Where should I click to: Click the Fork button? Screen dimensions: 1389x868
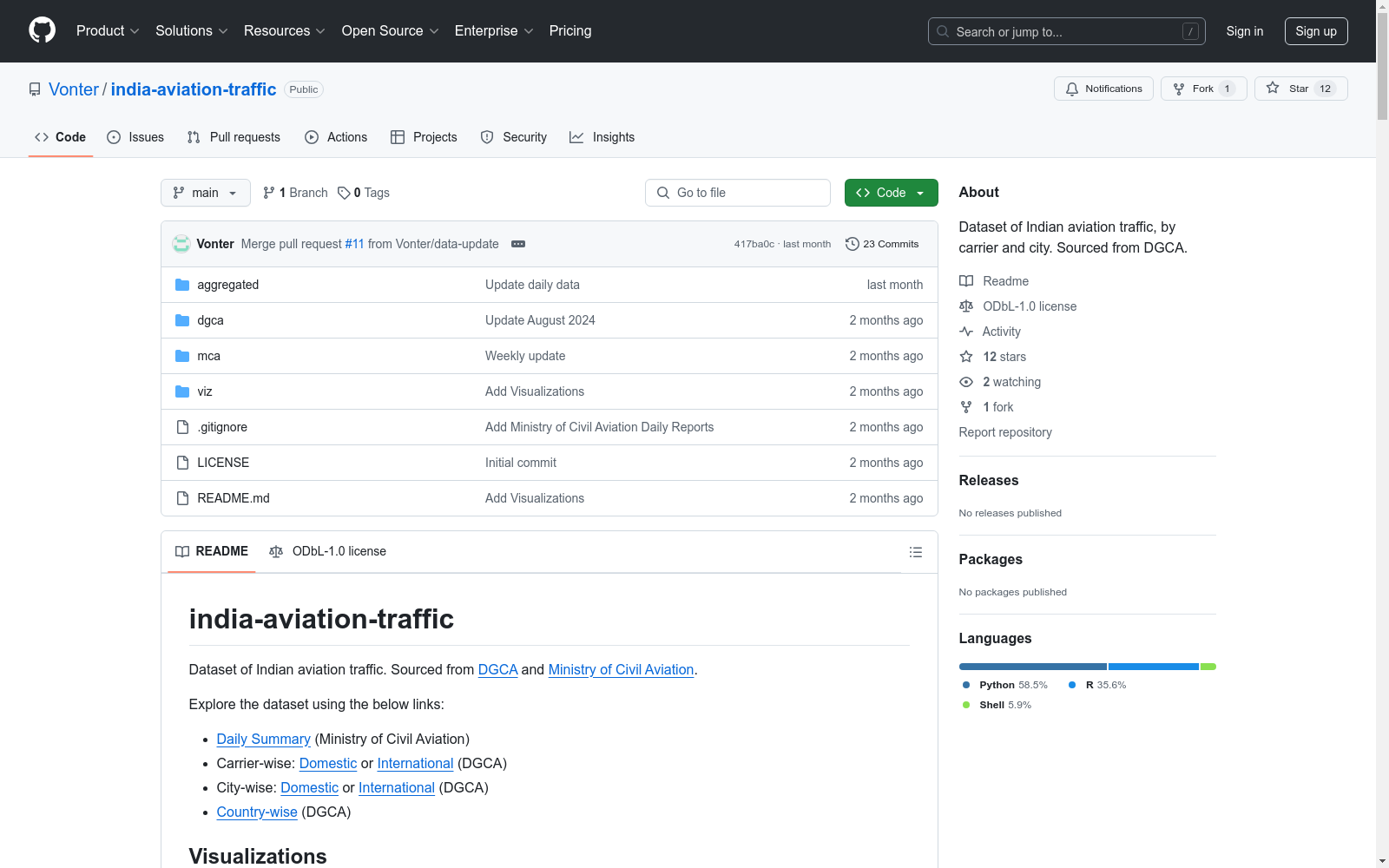1203,89
